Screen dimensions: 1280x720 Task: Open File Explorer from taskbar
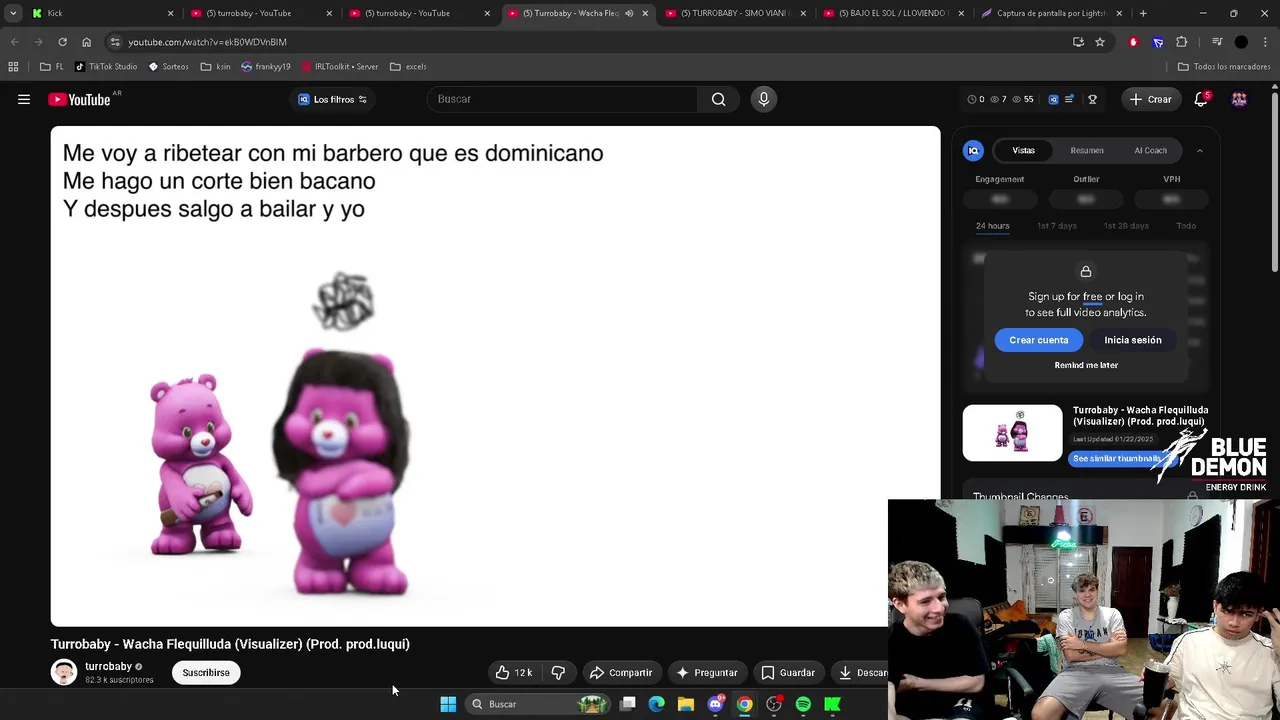coord(686,704)
